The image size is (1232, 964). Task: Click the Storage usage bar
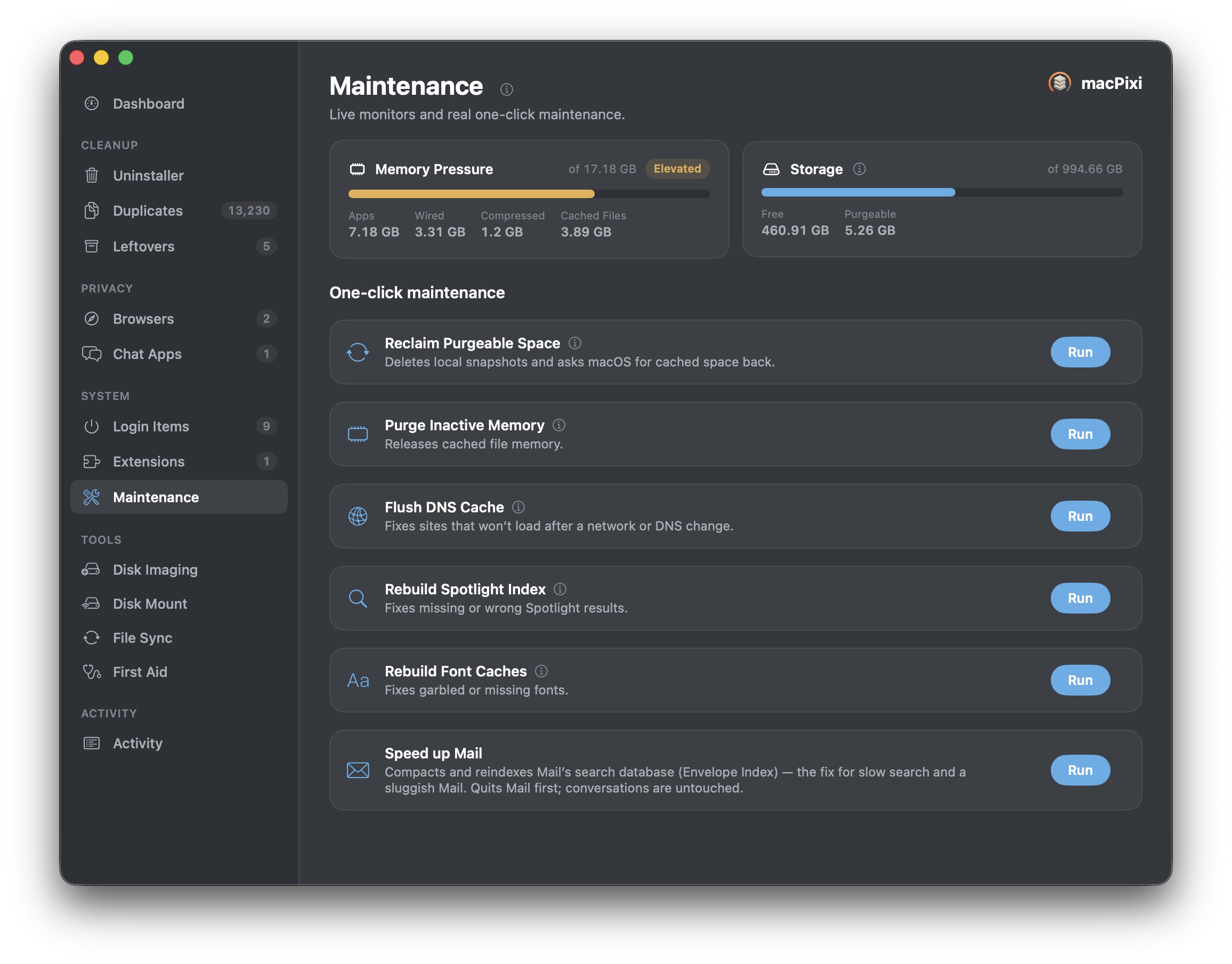click(x=942, y=192)
